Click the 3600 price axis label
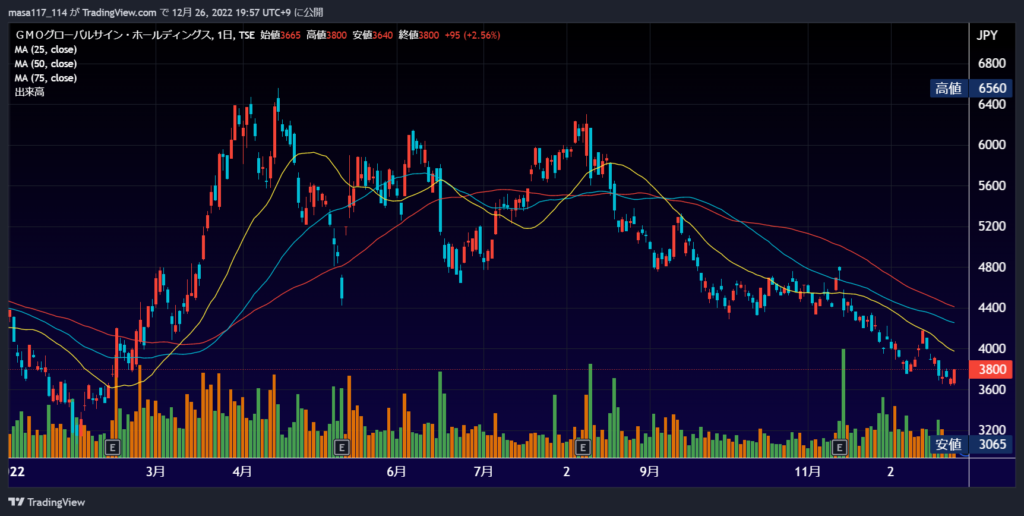 click(991, 389)
